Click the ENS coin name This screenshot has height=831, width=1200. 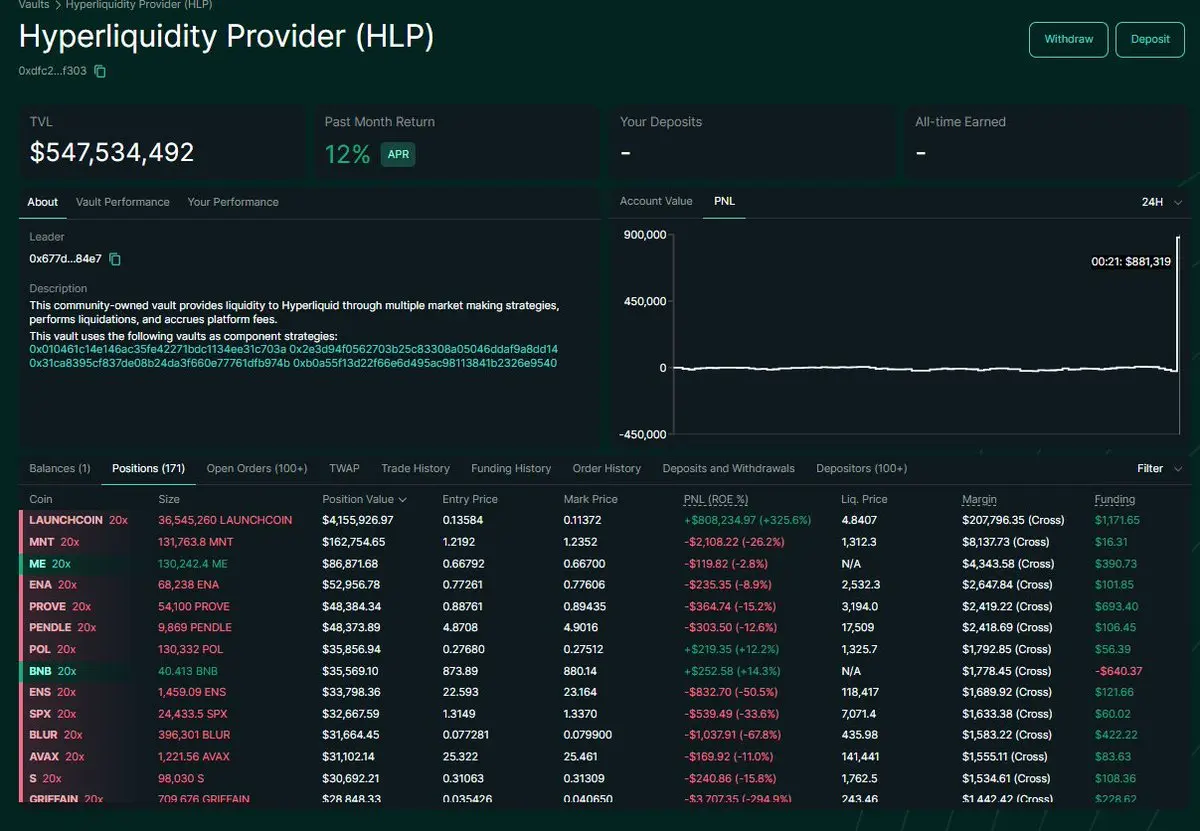[x=40, y=692]
